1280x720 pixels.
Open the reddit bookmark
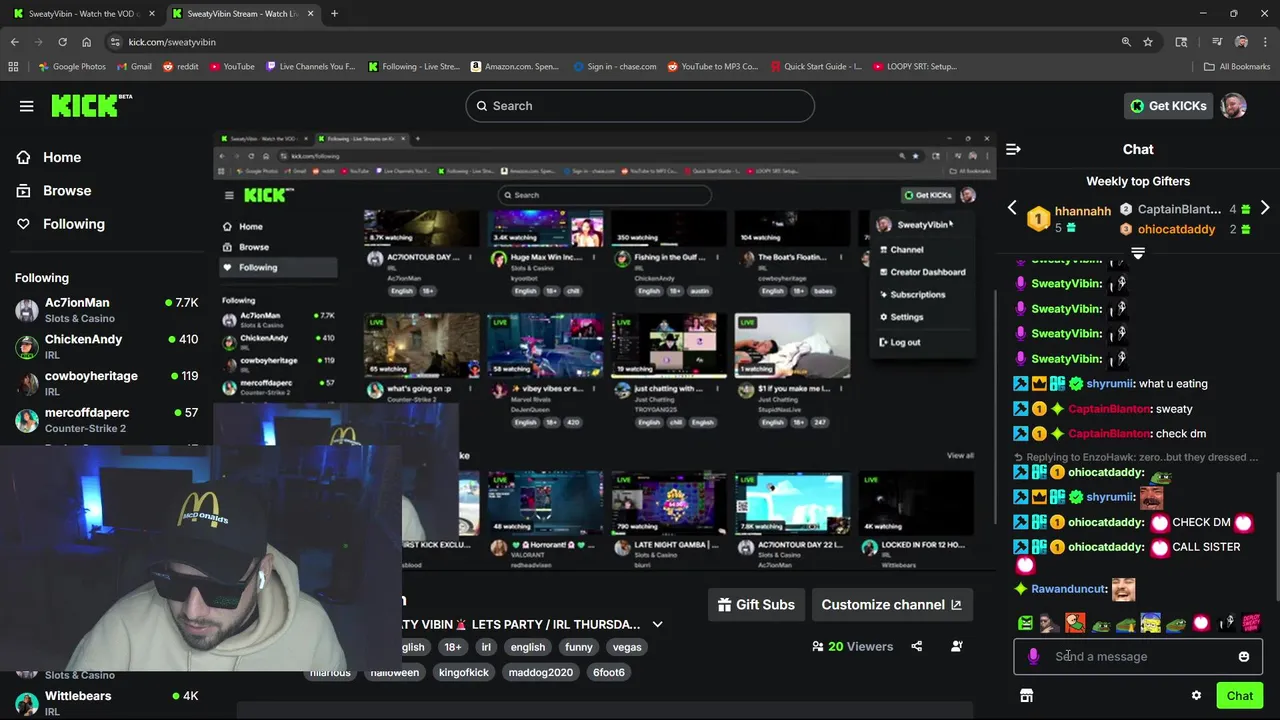181,67
